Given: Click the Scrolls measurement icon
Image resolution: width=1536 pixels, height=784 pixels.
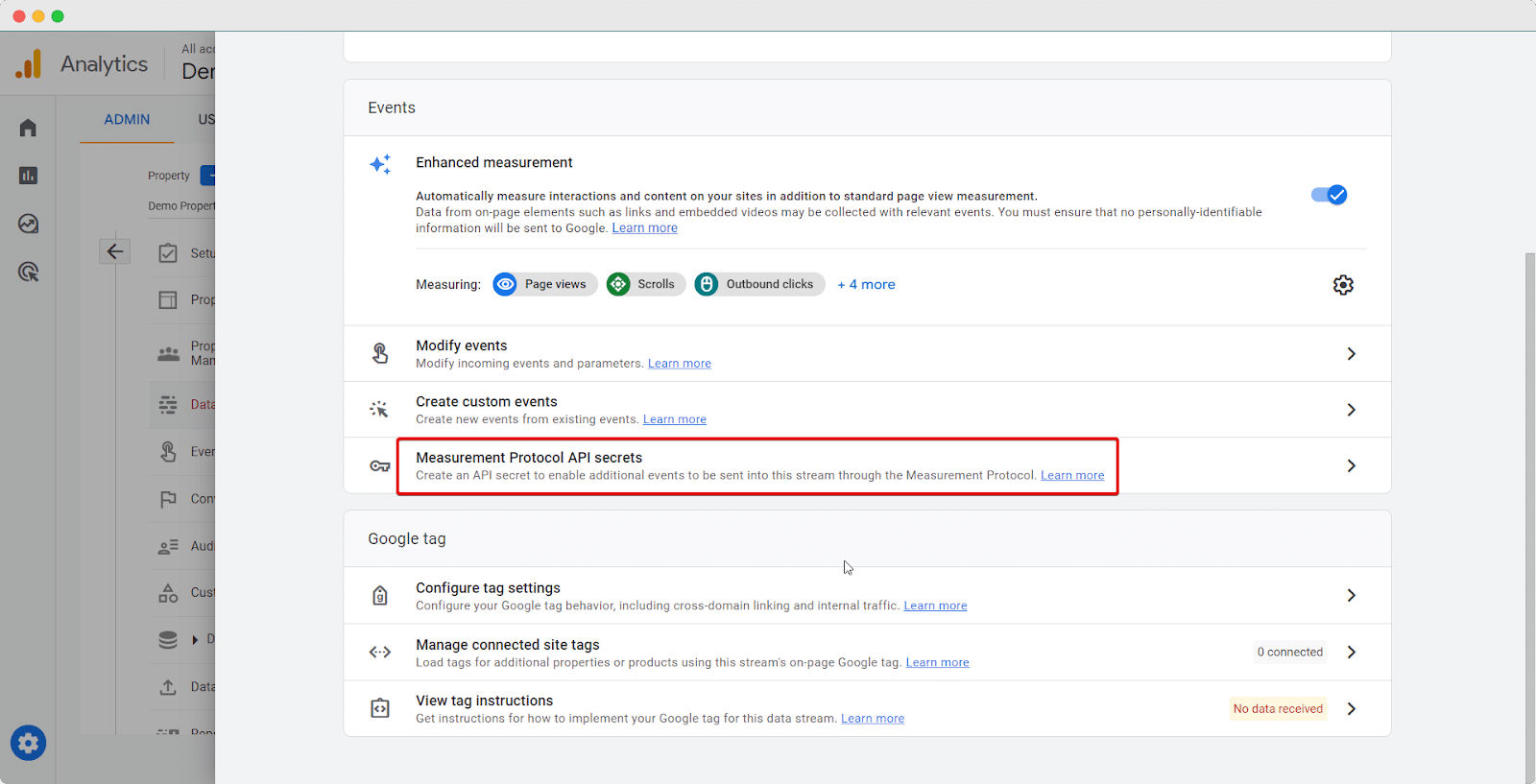Looking at the screenshot, I should [x=618, y=284].
